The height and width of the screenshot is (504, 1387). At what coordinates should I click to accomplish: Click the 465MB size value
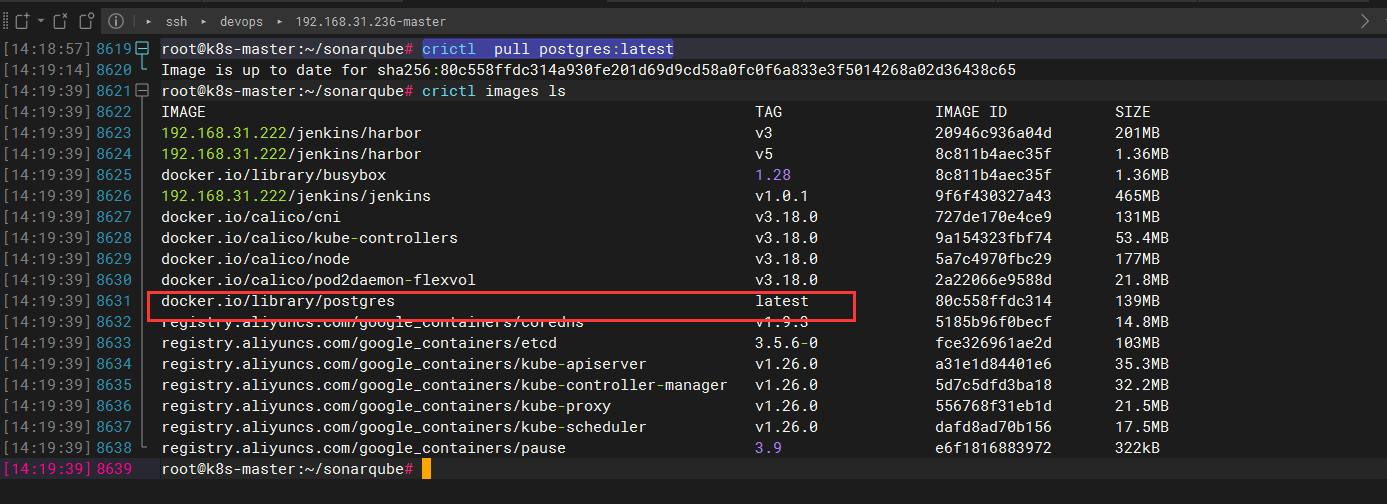click(1137, 196)
